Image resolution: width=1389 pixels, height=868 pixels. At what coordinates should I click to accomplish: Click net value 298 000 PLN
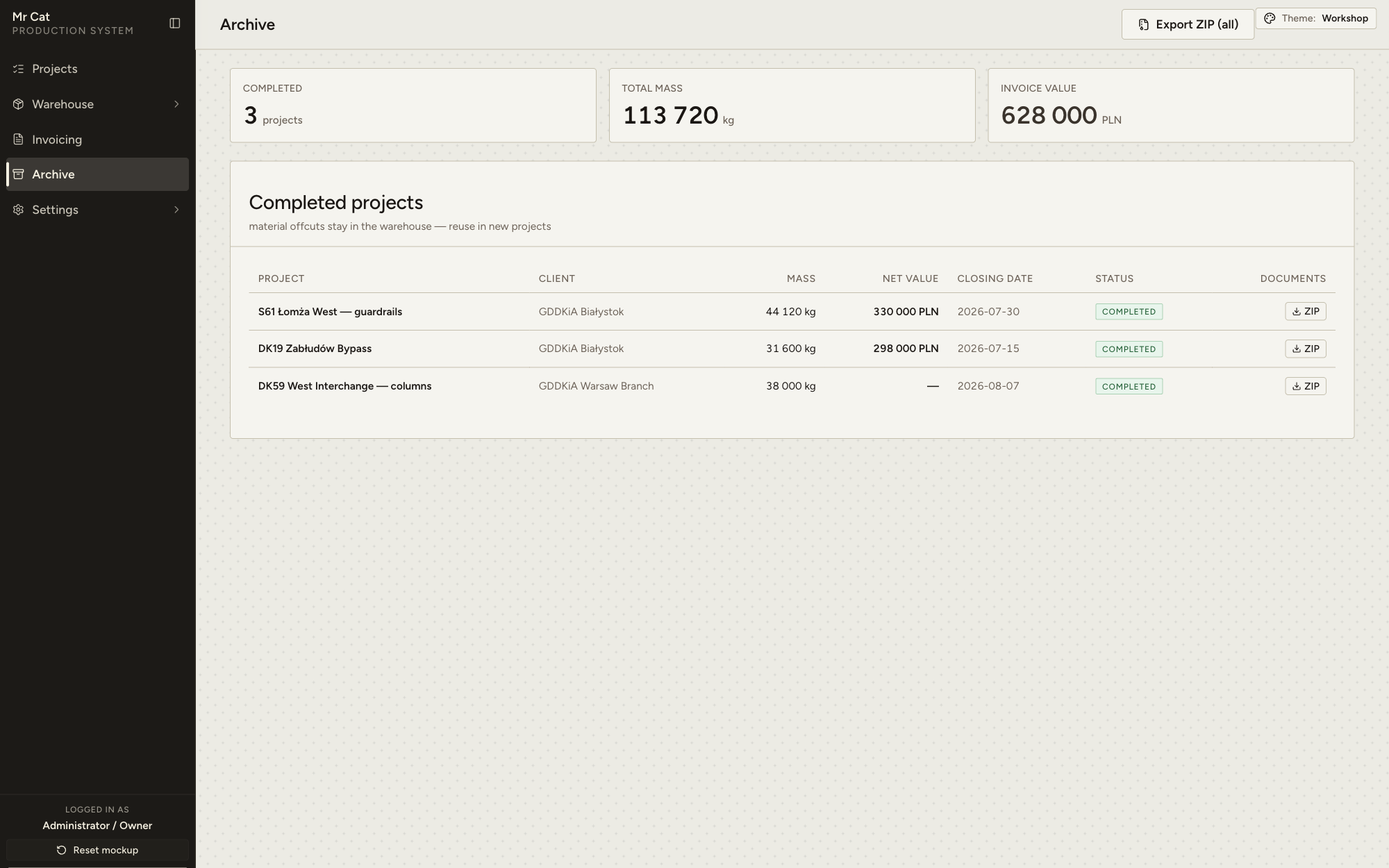(906, 349)
